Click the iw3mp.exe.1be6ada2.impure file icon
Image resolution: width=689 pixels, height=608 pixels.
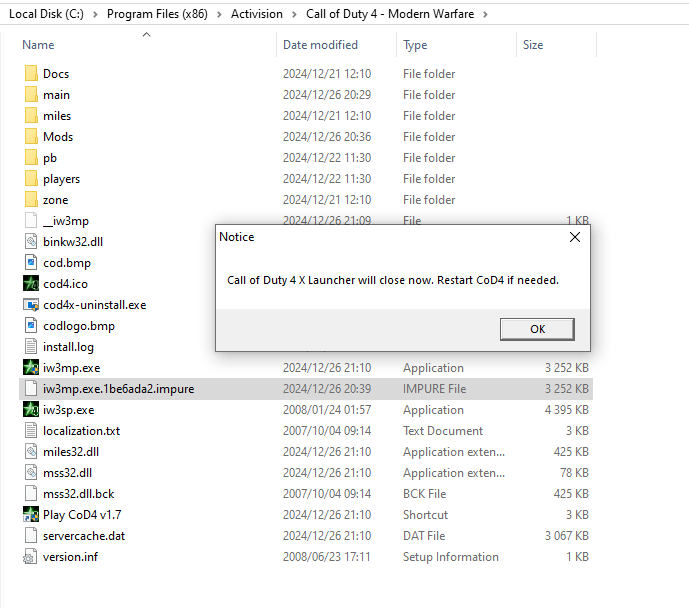click(x=31, y=389)
